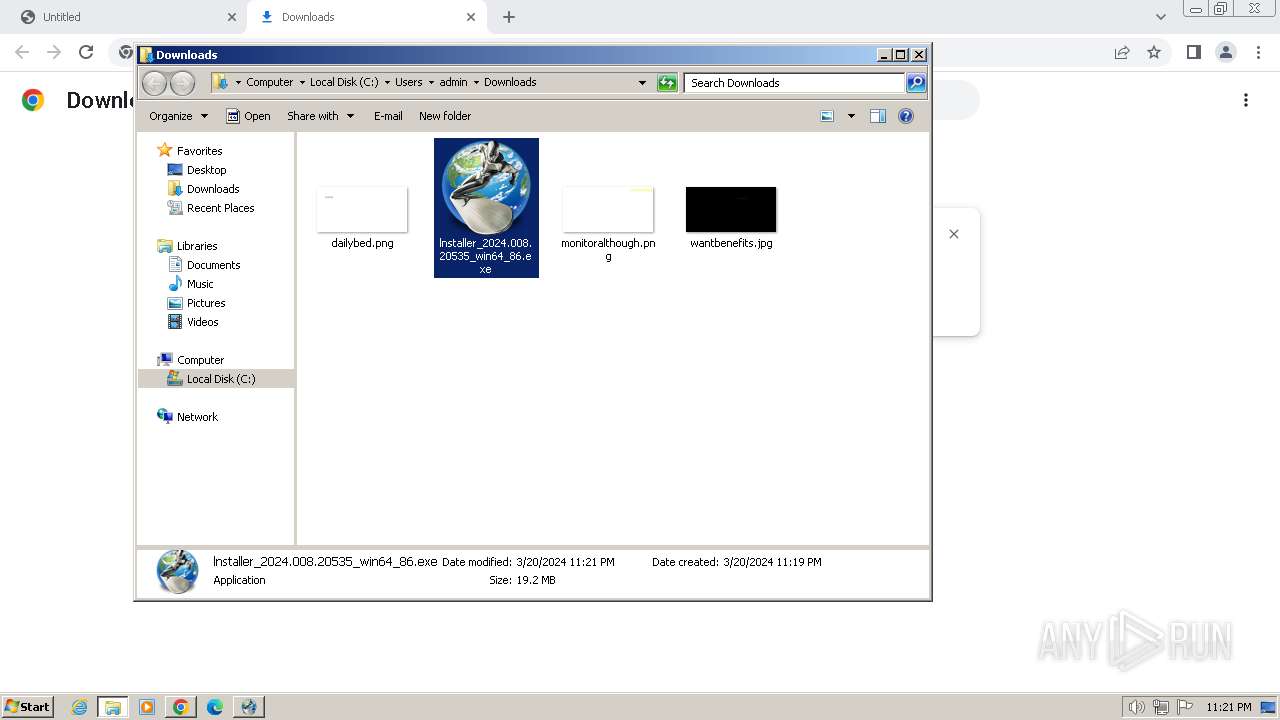This screenshot has height=720, width=1280.
Task: Click the Chrome taskbar icon
Action: coord(181,707)
